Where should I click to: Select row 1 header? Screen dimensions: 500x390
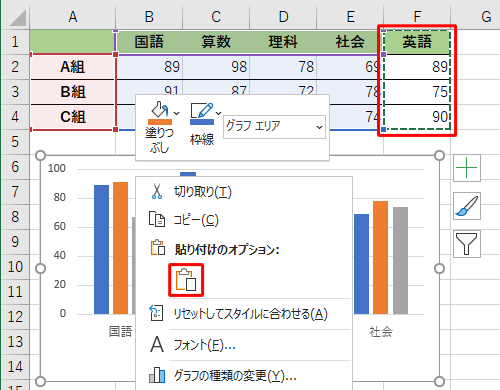pos(15,42)
